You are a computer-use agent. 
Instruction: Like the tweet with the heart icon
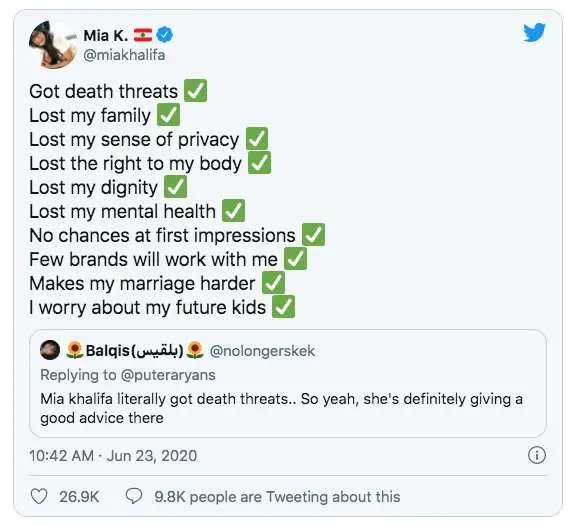(39, 496)
